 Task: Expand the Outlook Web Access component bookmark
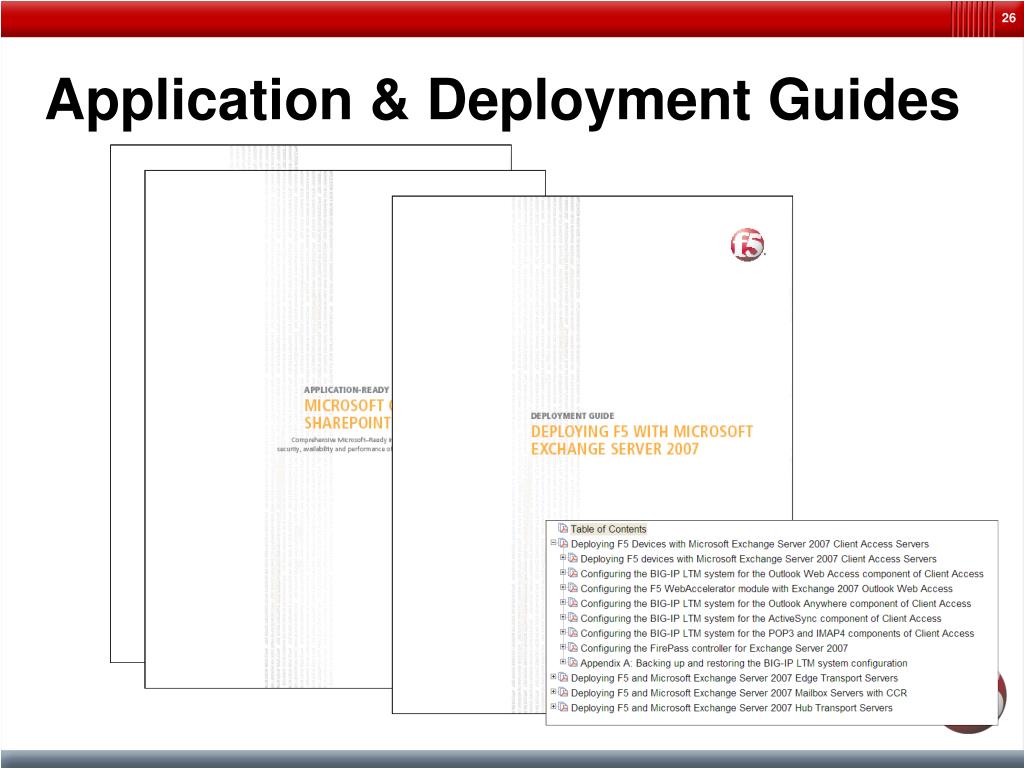point(563,573)
